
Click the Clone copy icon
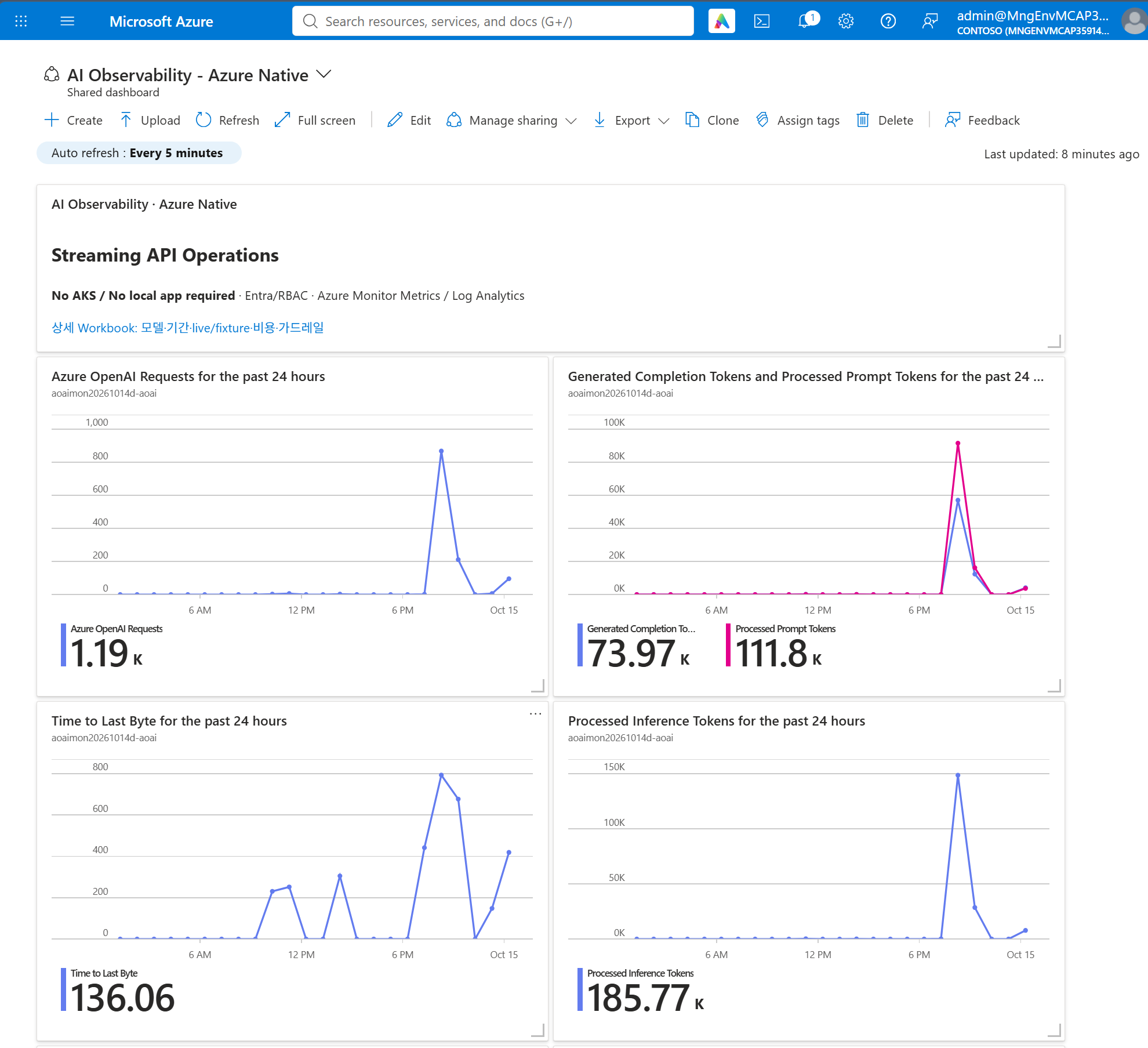(x=692, y=120)
